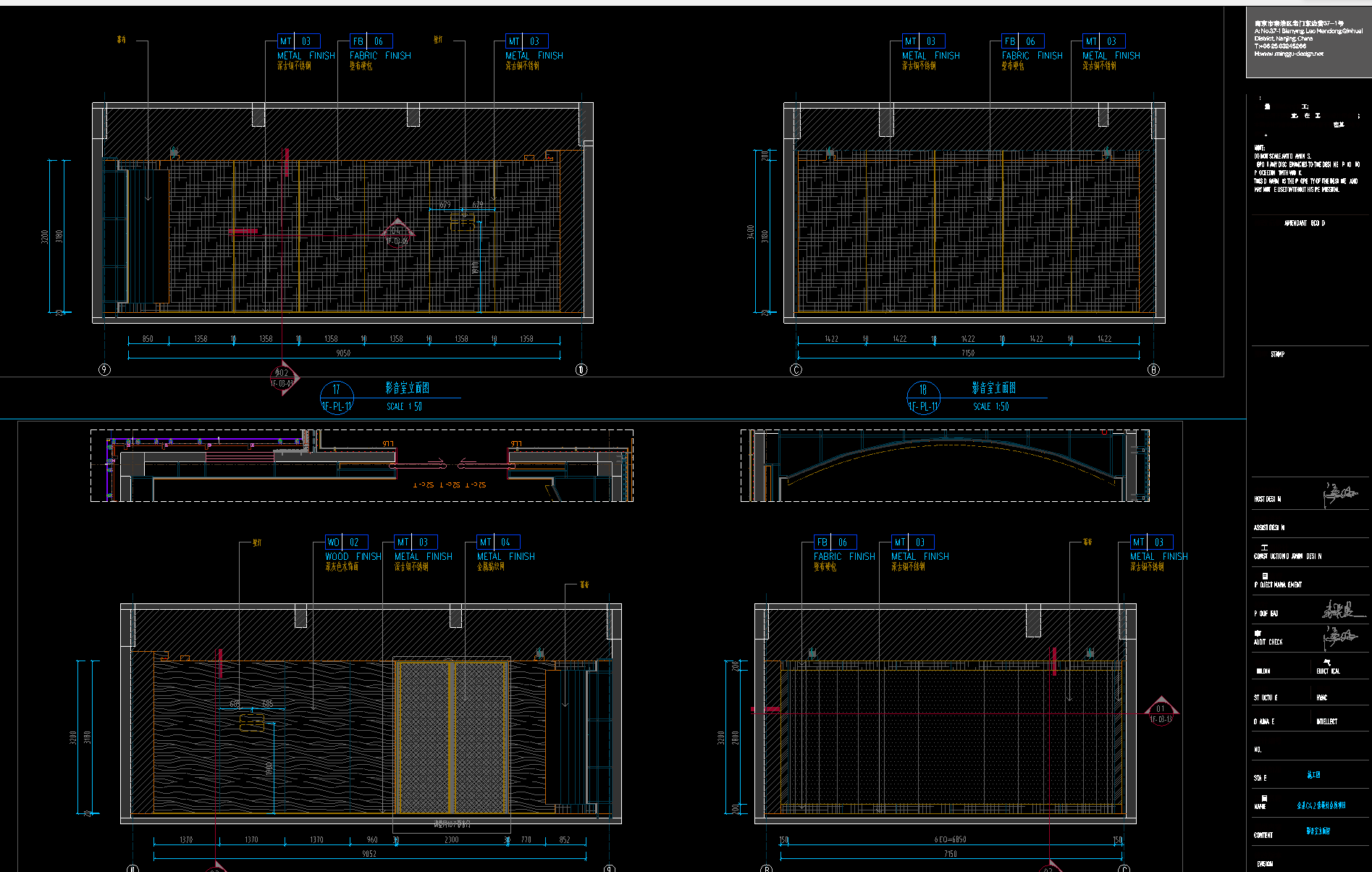The image size is (1372, 872).
Task: Click the 6 EQ=6850 dimension text
Action: click(950, 839)
